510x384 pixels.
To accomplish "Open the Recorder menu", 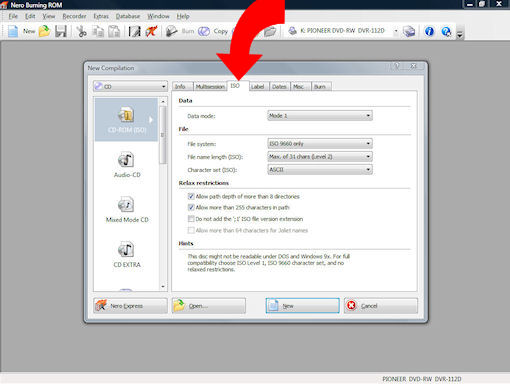I will [74, 16].
